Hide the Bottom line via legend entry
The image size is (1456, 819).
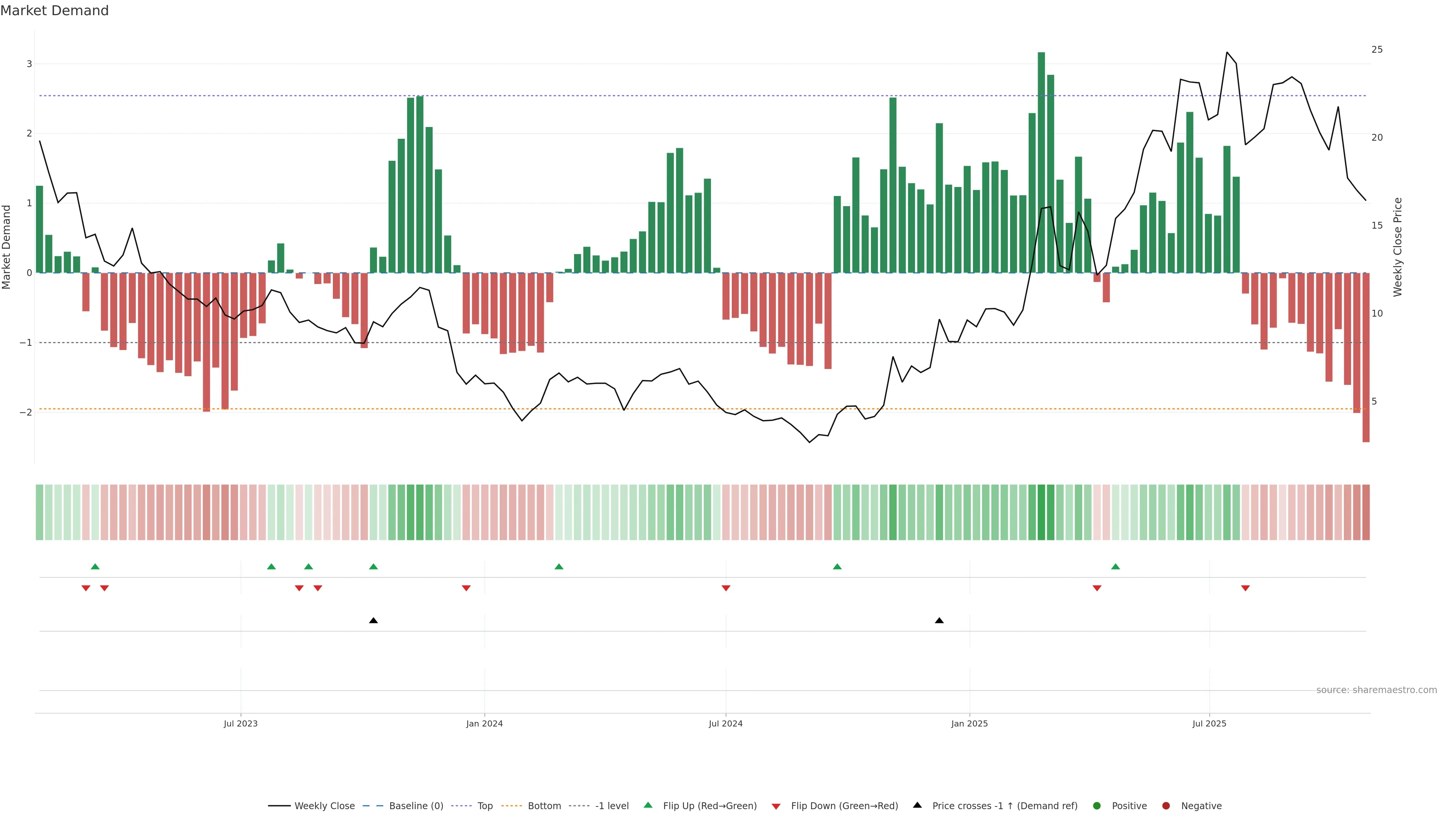click(544, 806)
